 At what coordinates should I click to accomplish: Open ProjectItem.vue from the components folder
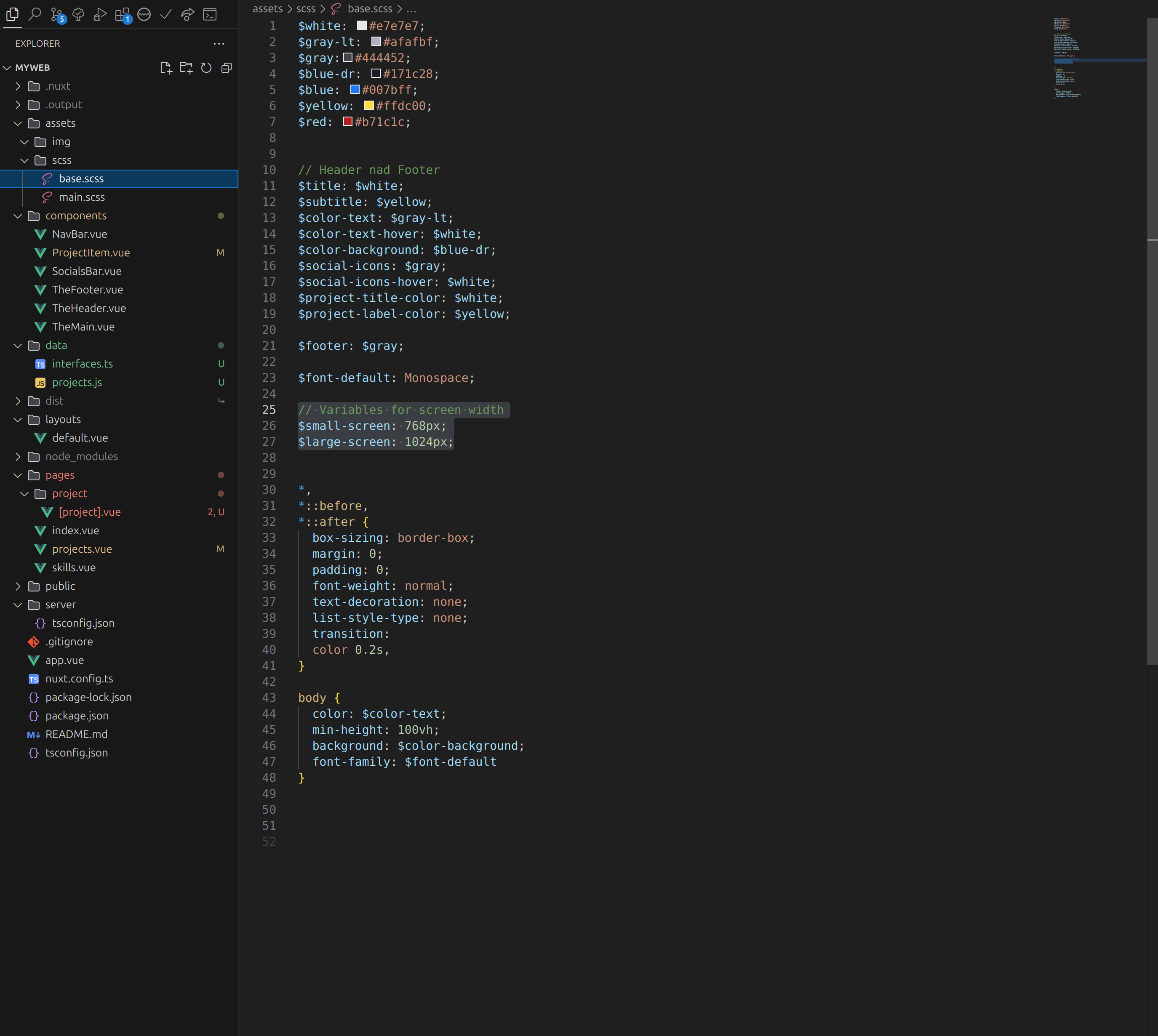pyautogui.click(x=91, y=253)
